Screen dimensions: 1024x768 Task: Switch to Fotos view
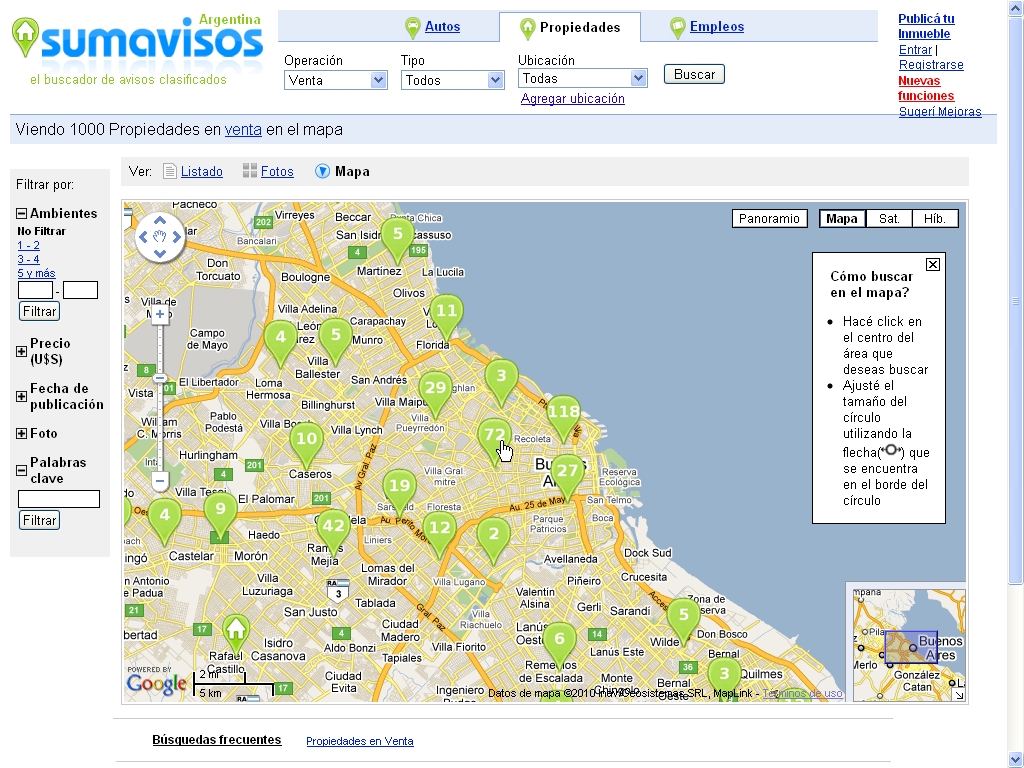(277, 172)
